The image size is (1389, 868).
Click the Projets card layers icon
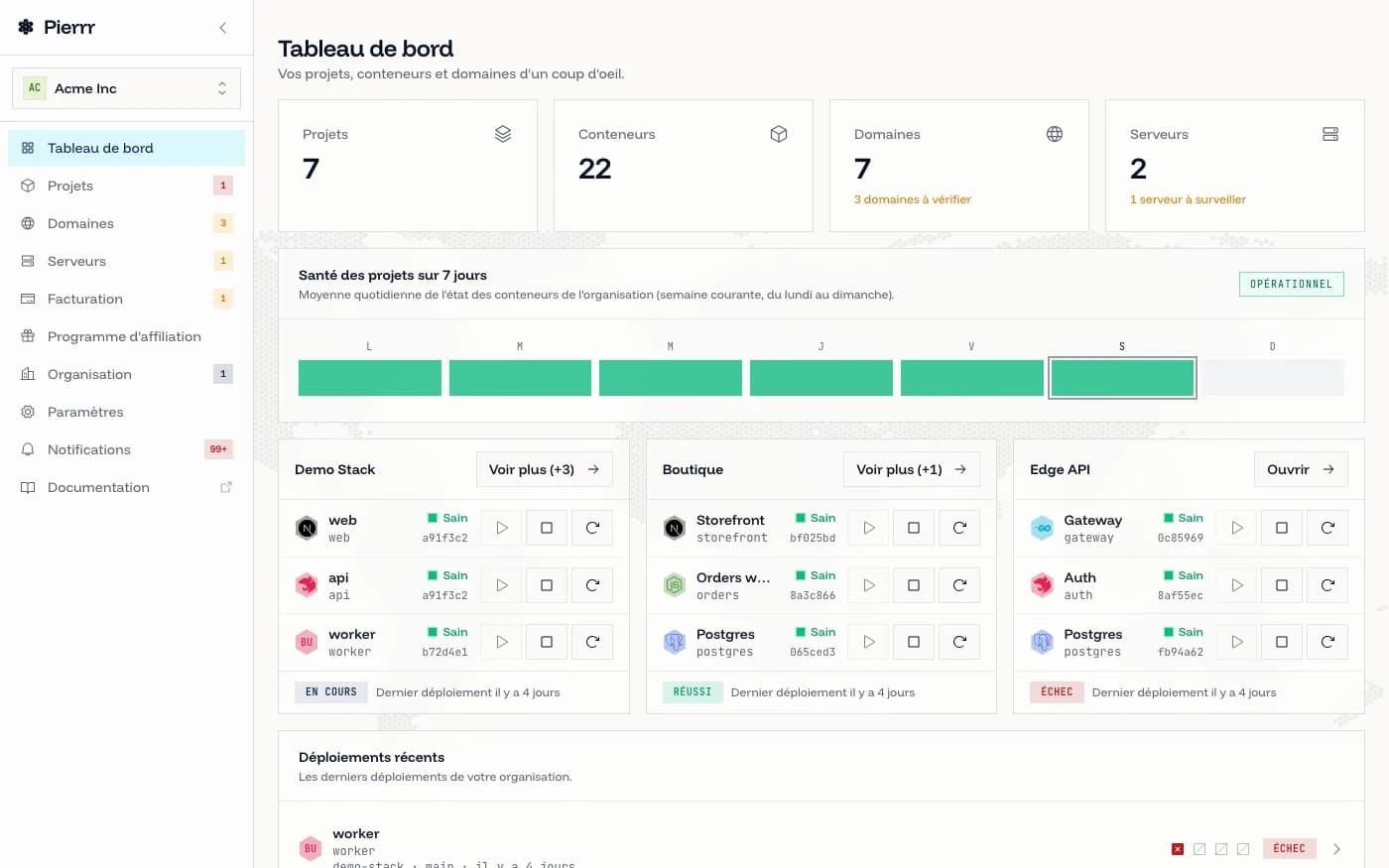click(x=503, y=134)
